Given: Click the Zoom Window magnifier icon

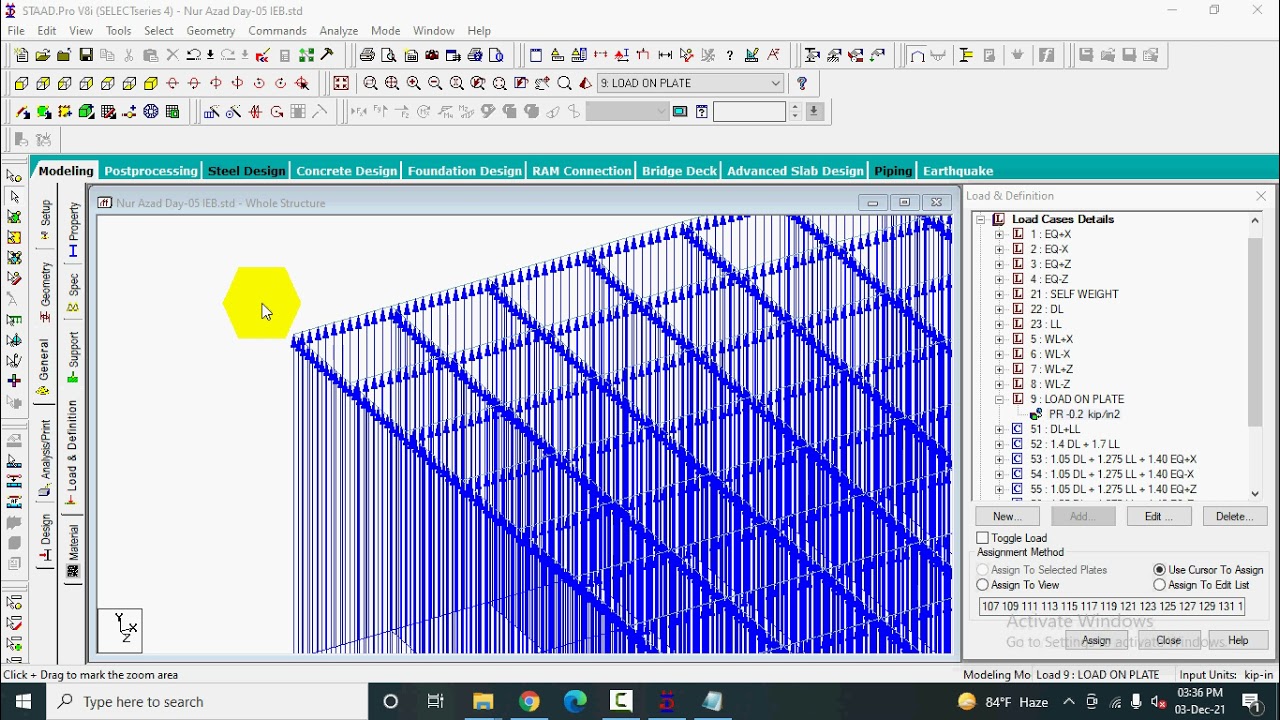Looking at the screenshot, I should (x=371, y=84).
